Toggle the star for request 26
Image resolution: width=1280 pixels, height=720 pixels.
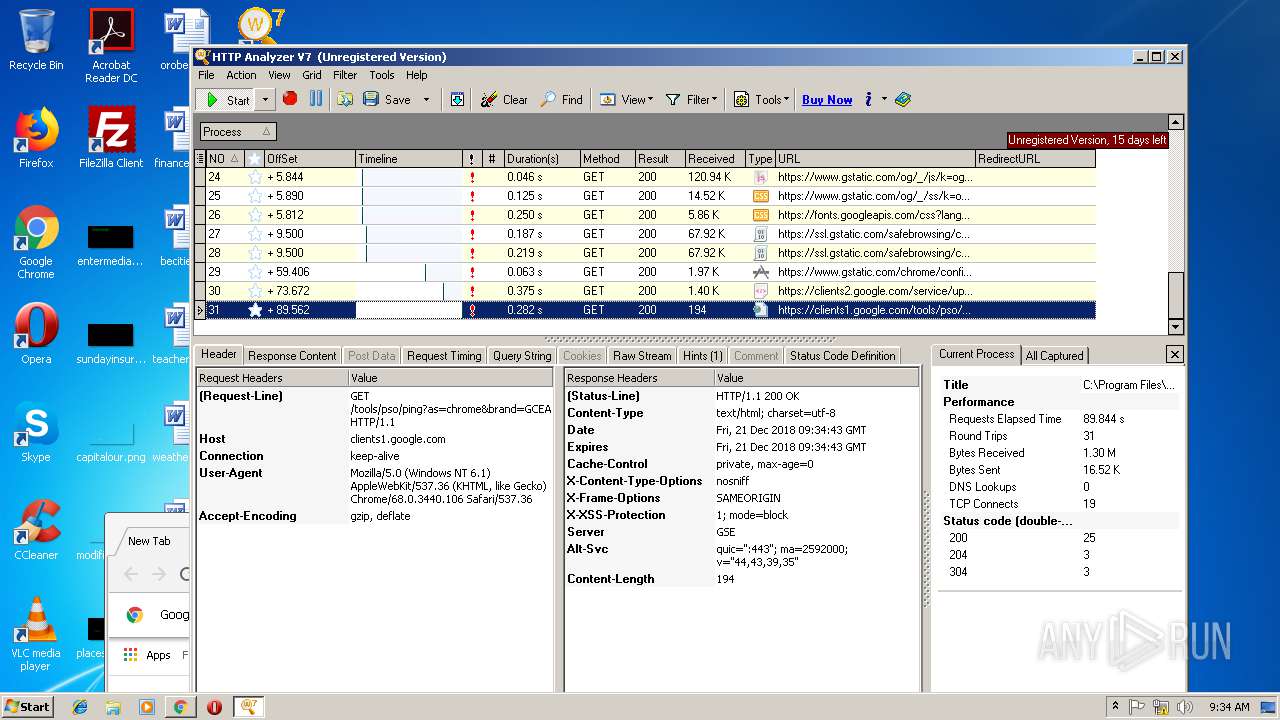[x=255, y=215]
